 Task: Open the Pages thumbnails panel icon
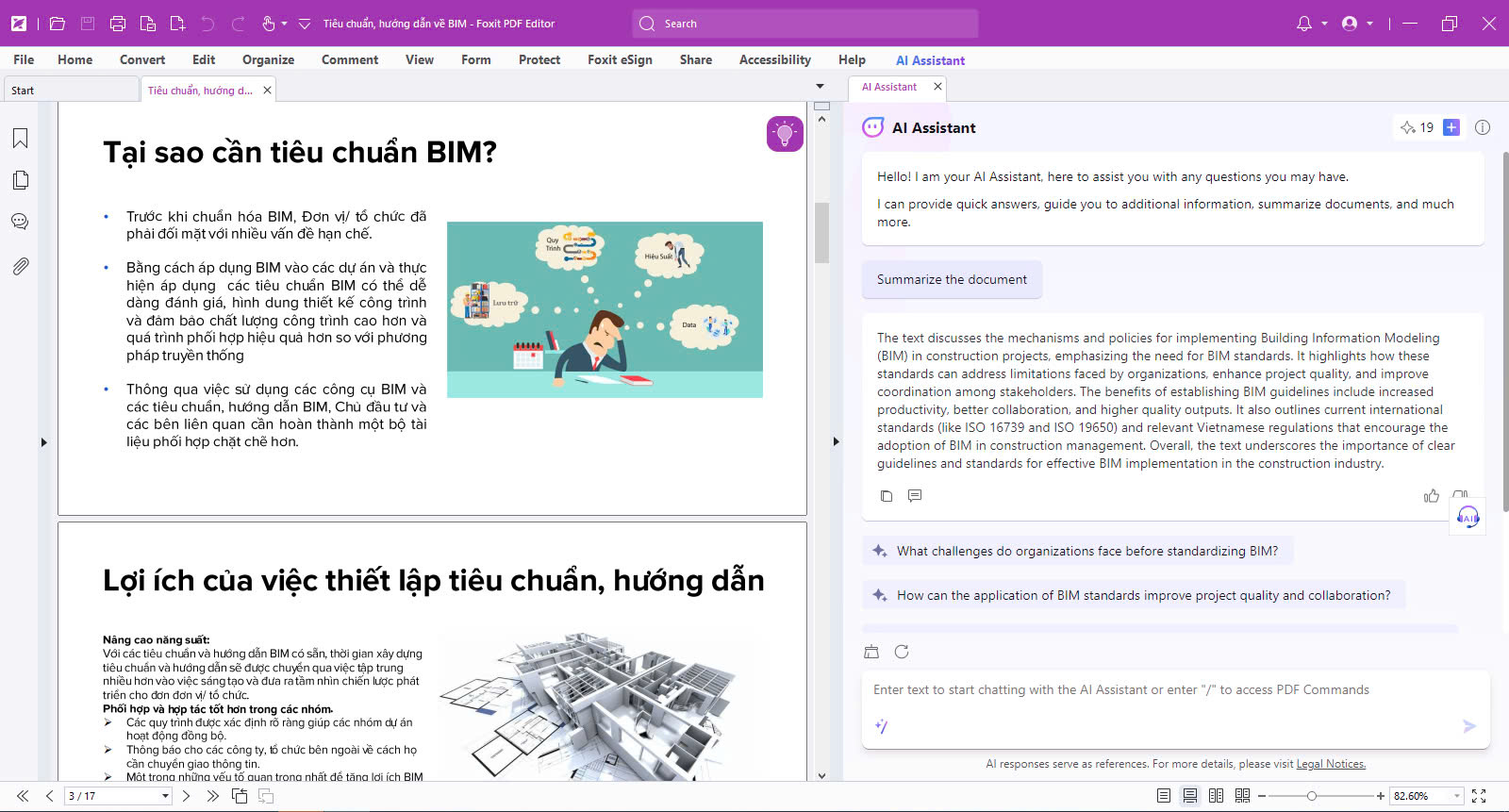click(20, 180)
